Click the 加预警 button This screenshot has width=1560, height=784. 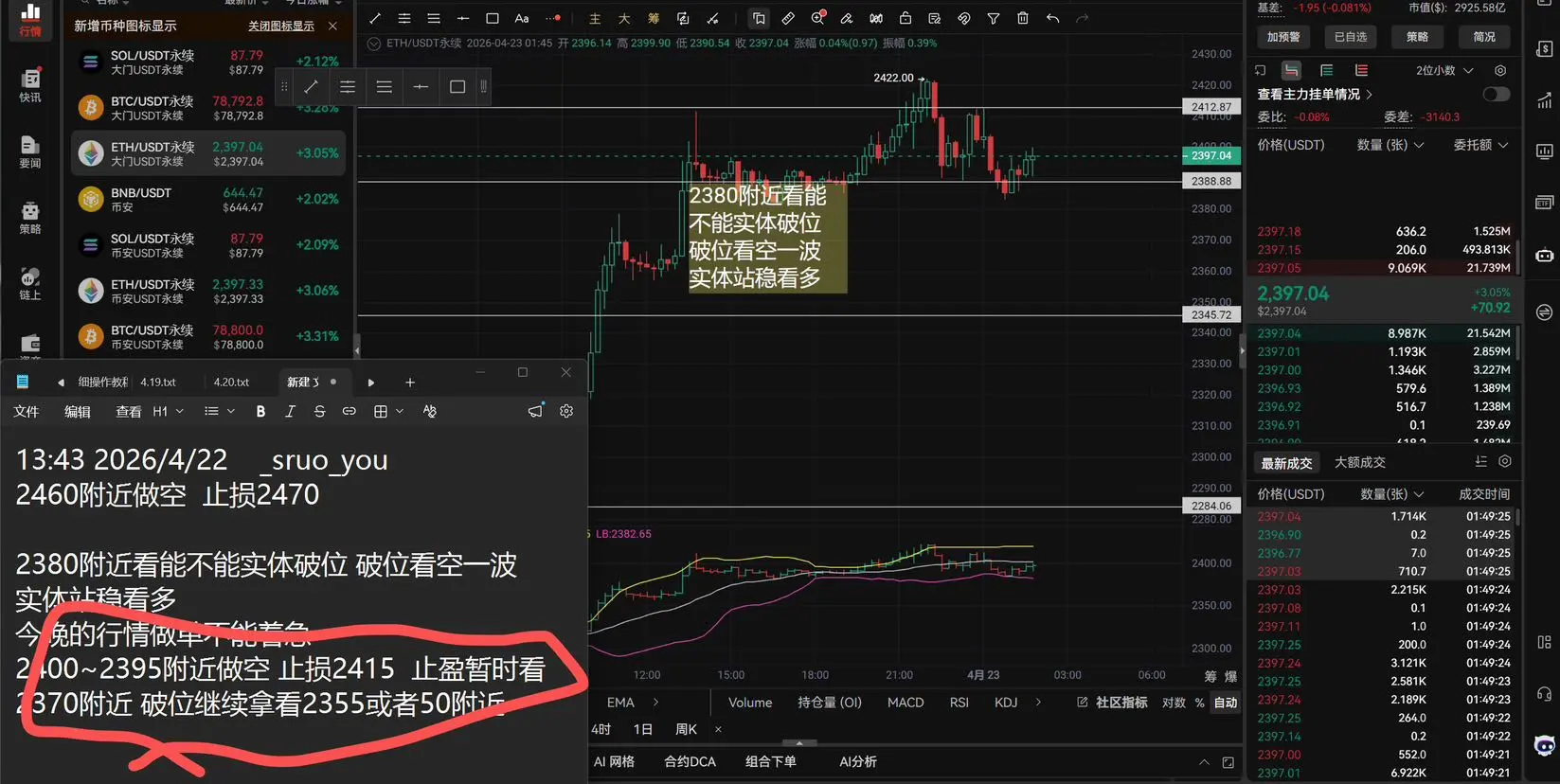(1283, 37)
